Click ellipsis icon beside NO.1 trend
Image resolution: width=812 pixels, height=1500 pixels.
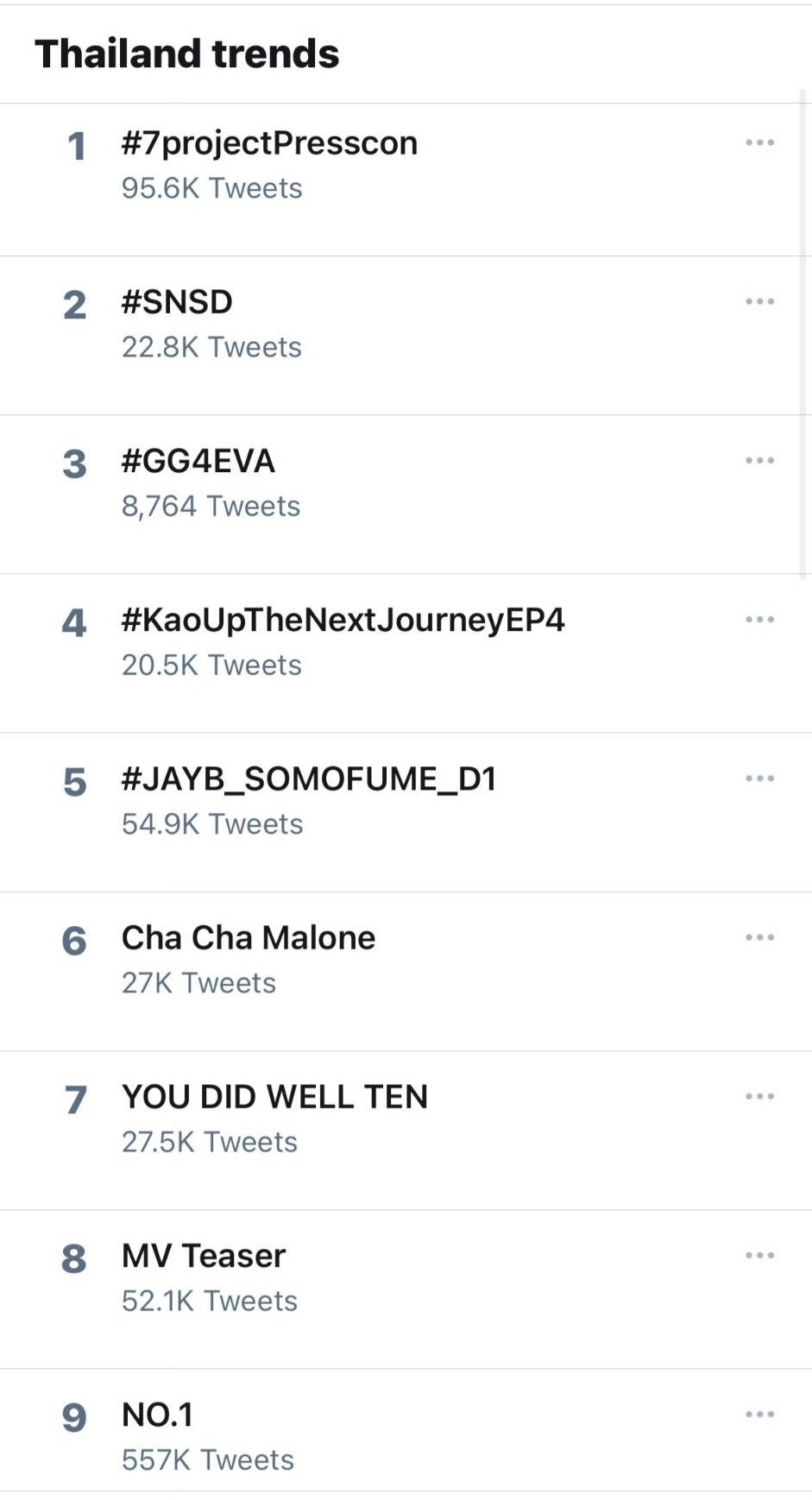pyautogui.click(x=759, y=1414)
